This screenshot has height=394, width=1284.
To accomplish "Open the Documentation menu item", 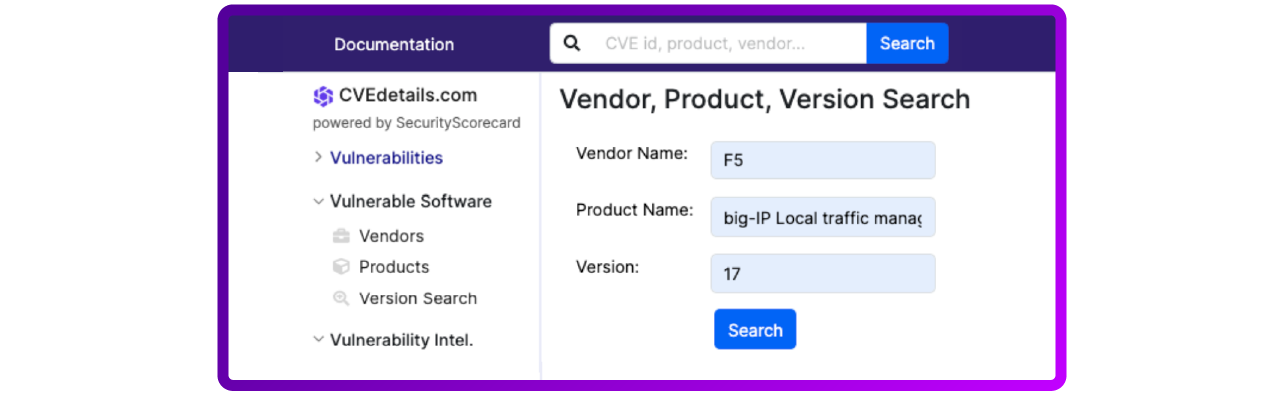I will tap(394, 44).
